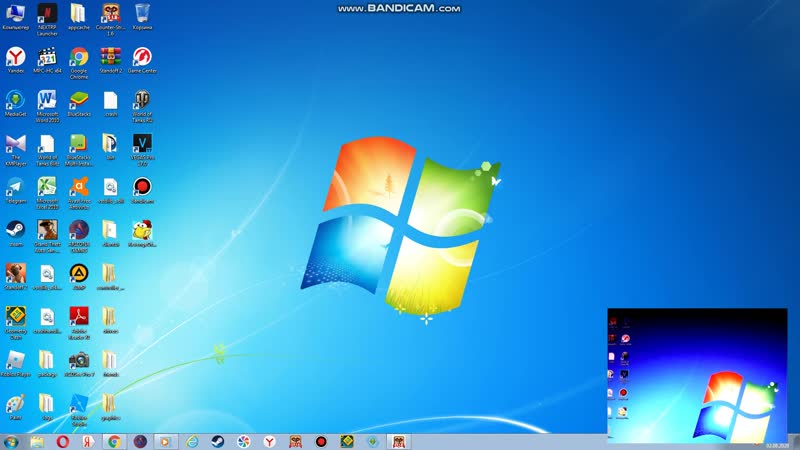Select the ARIZONA GAMES desktop shortcut
Viewport: 800px width, 450px height.
pyautogui.click(x=79, y=237)
